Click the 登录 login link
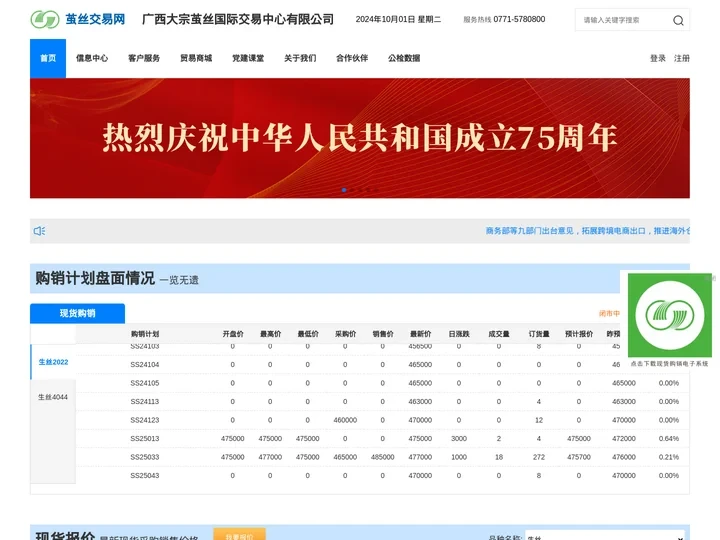Screen dimensions: 720x540 pos(658,58)
